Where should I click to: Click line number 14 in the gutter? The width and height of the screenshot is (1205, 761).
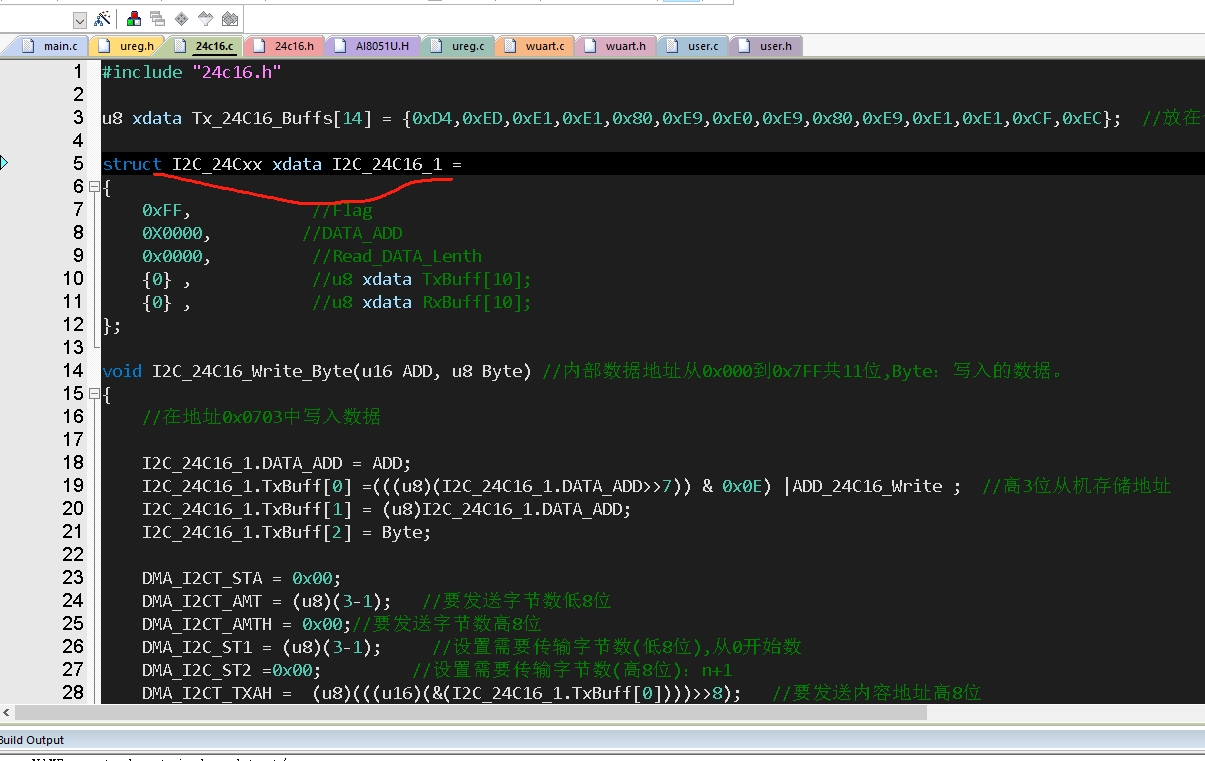[73, 371]
